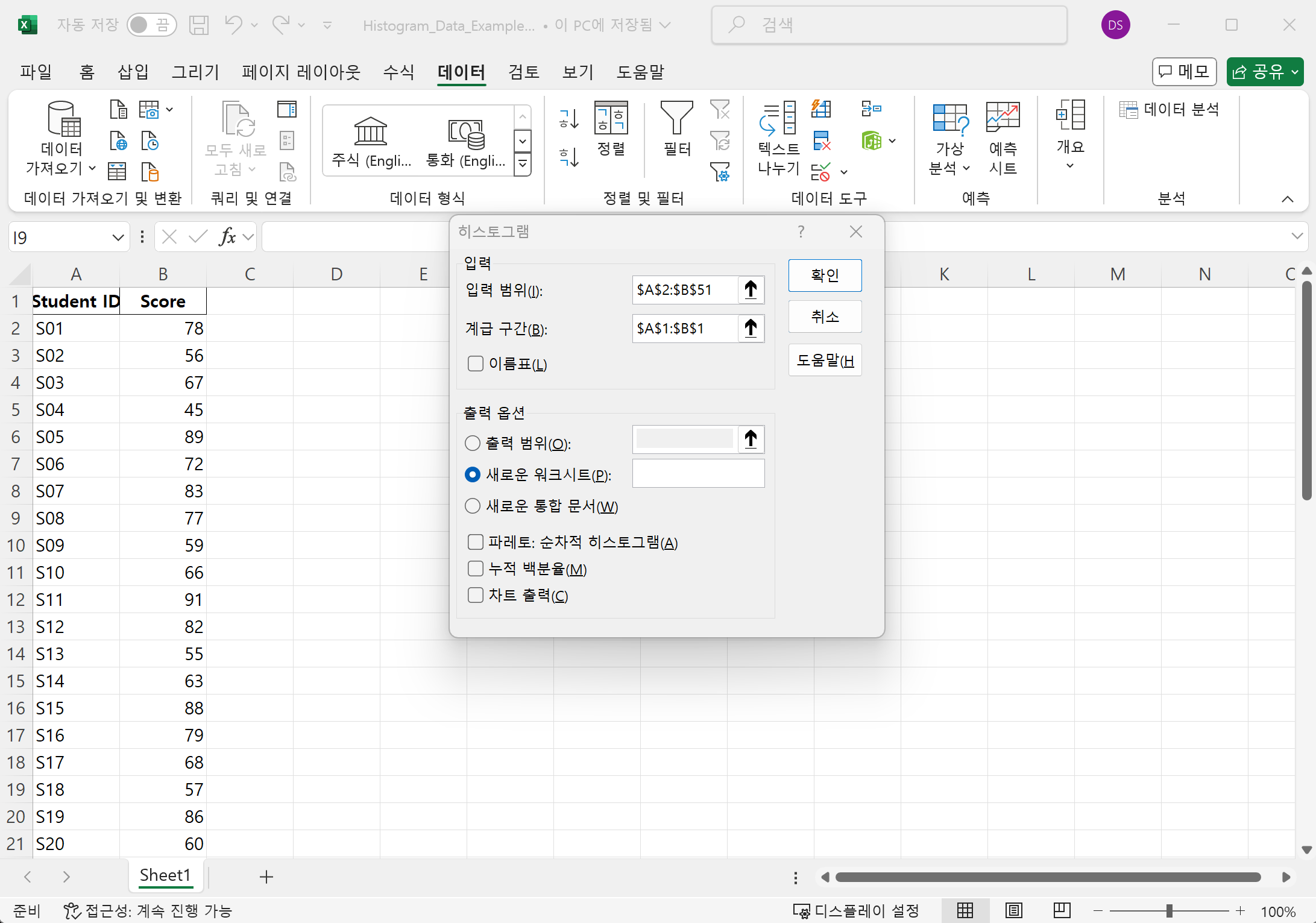Click 메모 (Comments) button
This screenshot has height=923, width=1316.
pos(1184,72)
